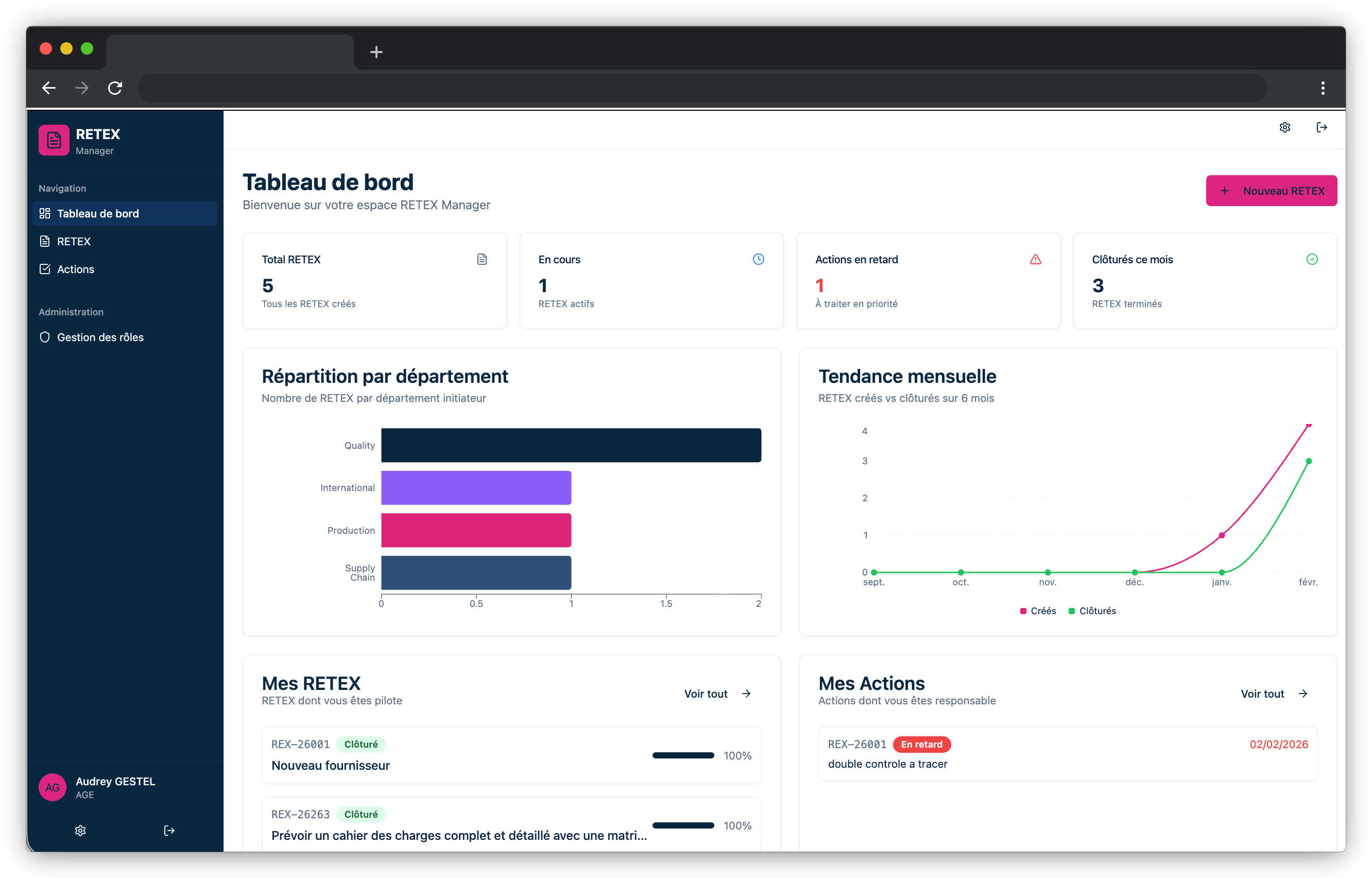Select Tableau de bord in the sidebar
Screen dimensions: 1372x878
tap(97, 213)
